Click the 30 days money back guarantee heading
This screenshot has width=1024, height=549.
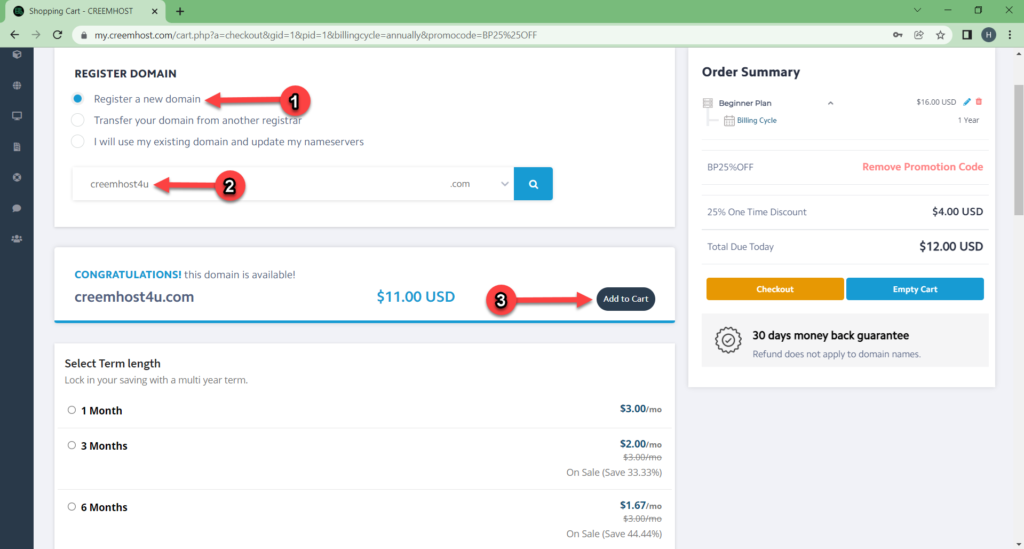[830, 336]
